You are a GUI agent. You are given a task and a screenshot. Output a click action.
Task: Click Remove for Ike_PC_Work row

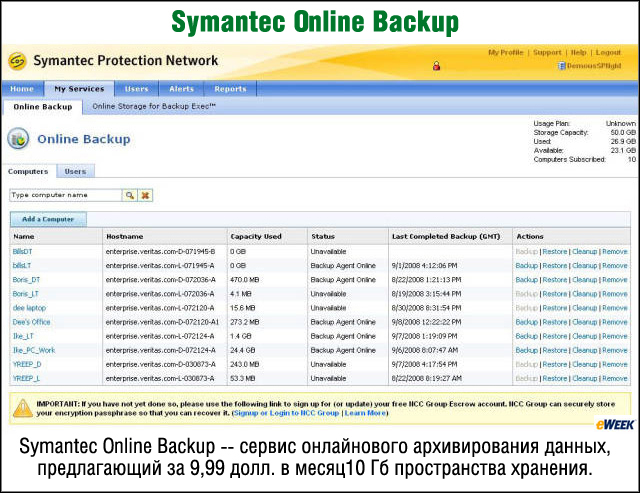click(615, 350)
